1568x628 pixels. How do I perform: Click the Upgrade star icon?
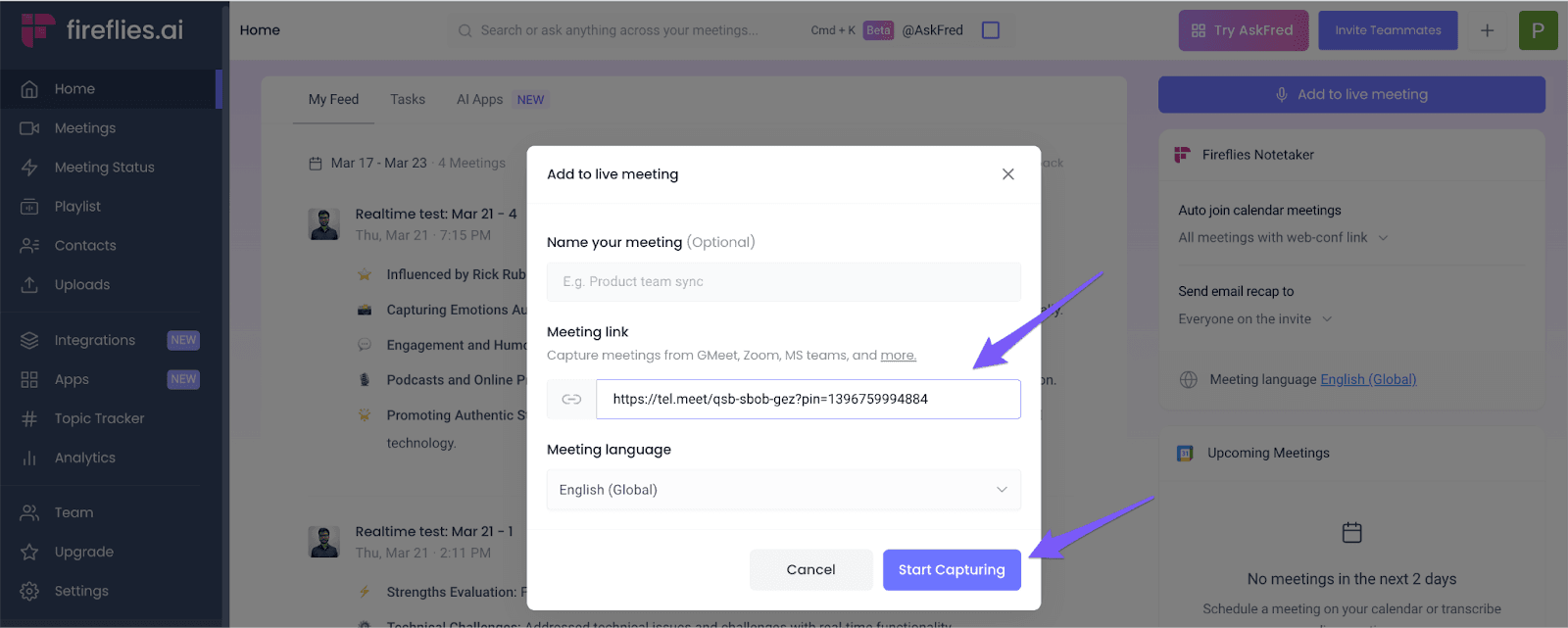click(29, 552)
